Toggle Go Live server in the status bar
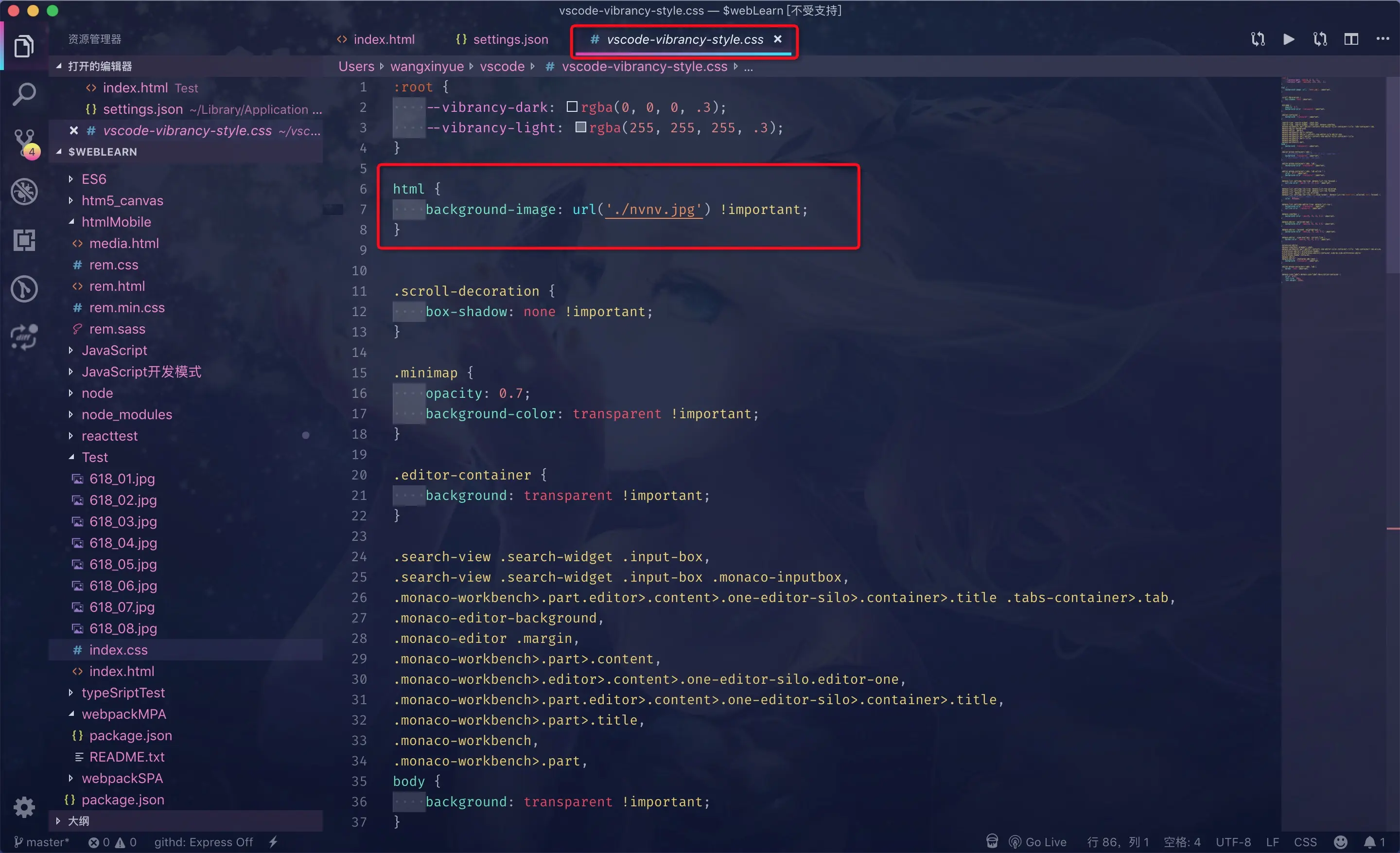Screen dimensions: 1400x853 point(1037,842)
